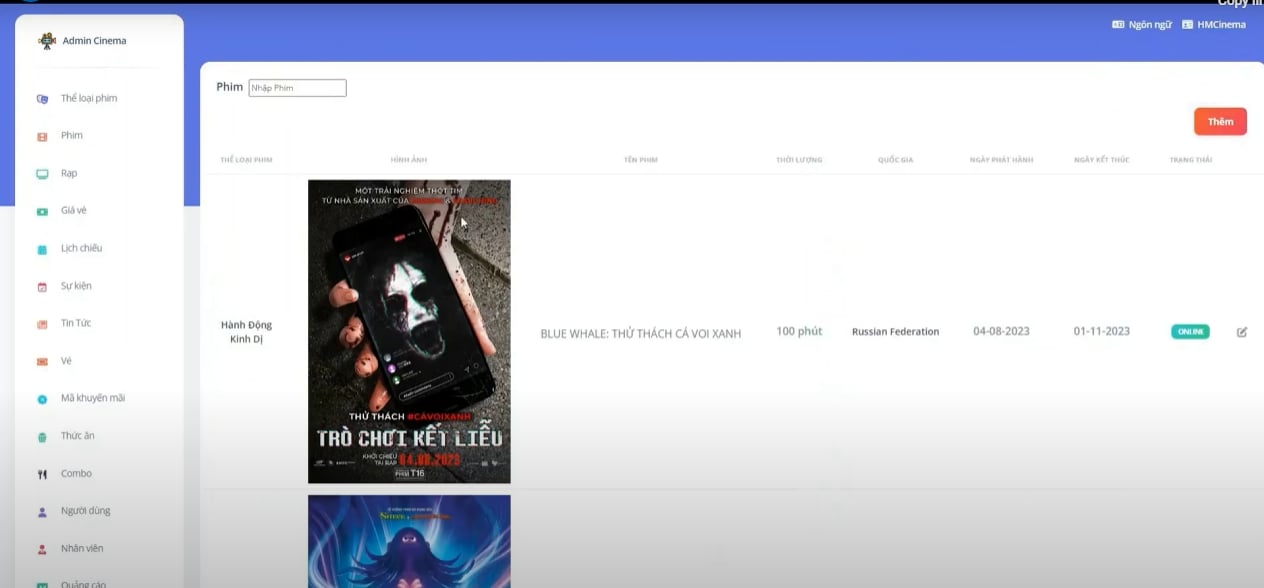Click the Lịch chiếu icon
Viewport: 1264px width, 588px height.
[x=42, y=249]
